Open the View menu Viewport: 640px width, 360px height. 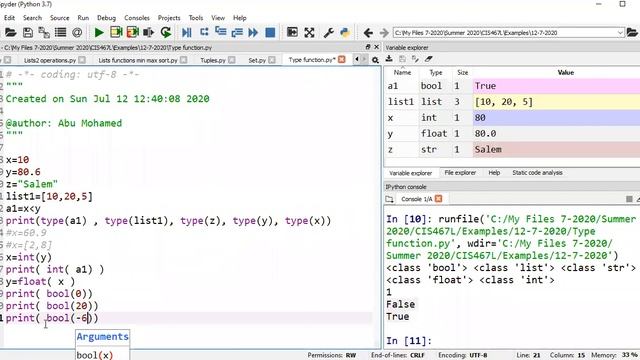pyautogui.click(x=218, y=18)
